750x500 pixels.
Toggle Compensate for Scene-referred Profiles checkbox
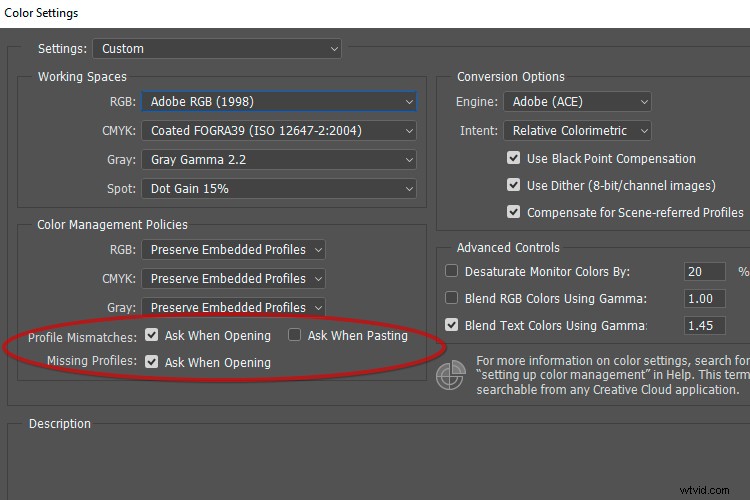tap(513, 211)
